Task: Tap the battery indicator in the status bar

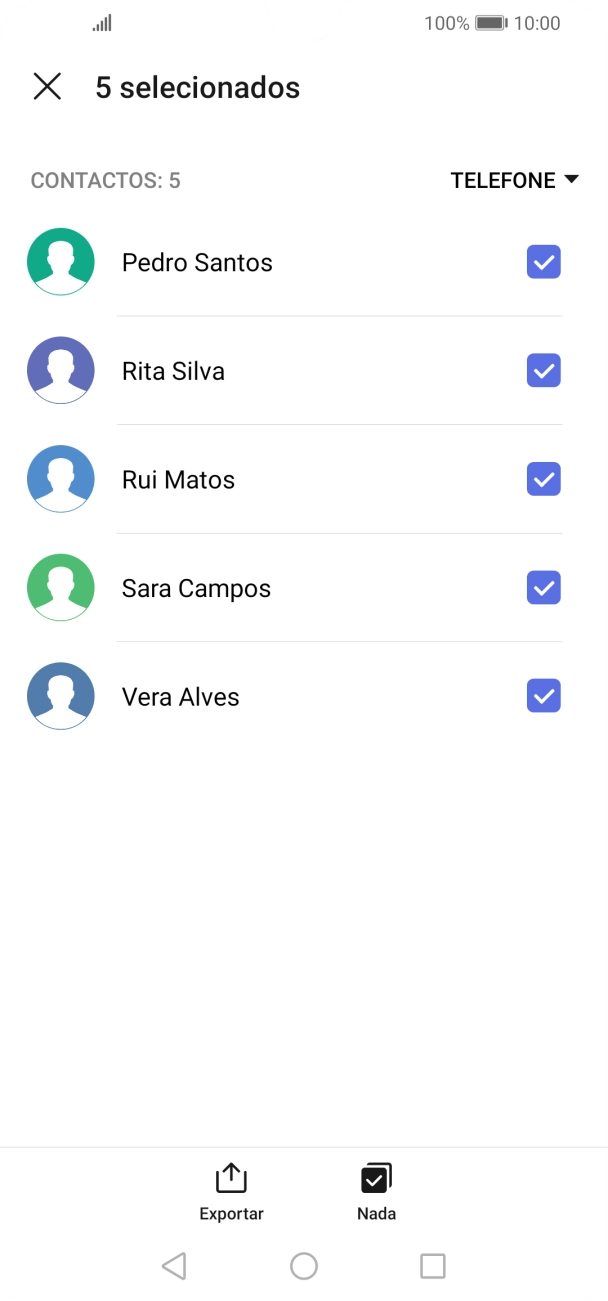Action: pyautogui.click(x=492, y=22)
